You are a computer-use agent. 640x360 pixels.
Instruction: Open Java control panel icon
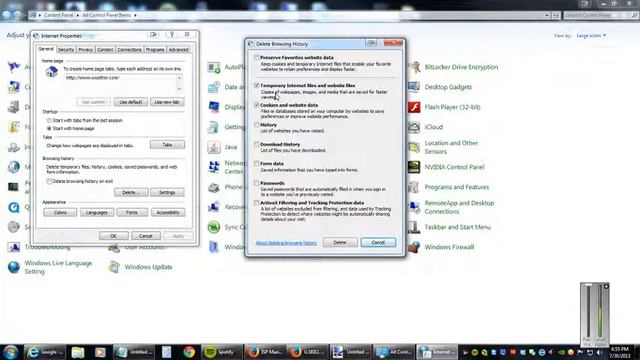tap(214, 147)
